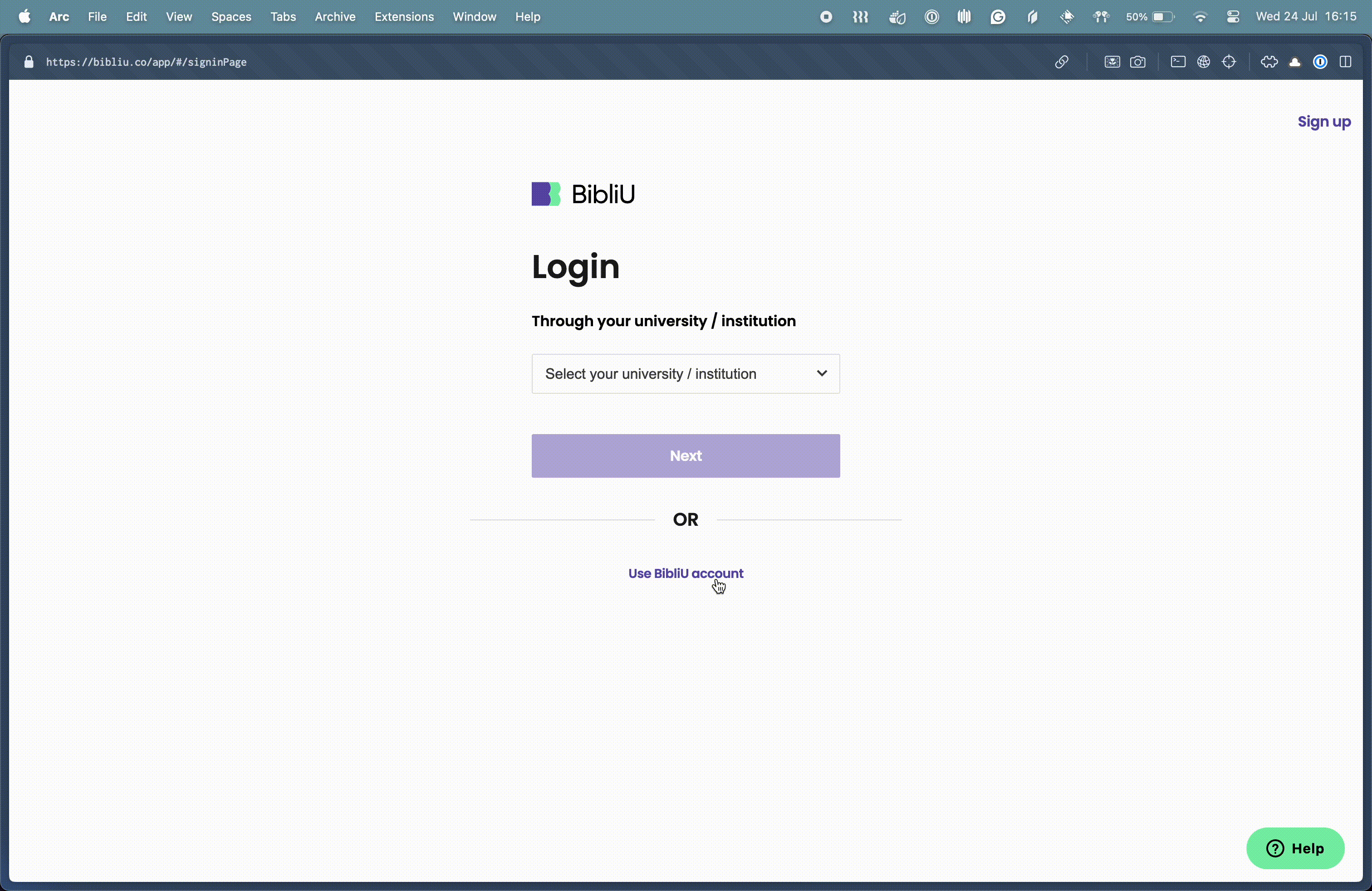1372x891 pixels.
Task: Open the AirPods menu bar icon
Action: pyautogui.click(x=1101, y=17)
